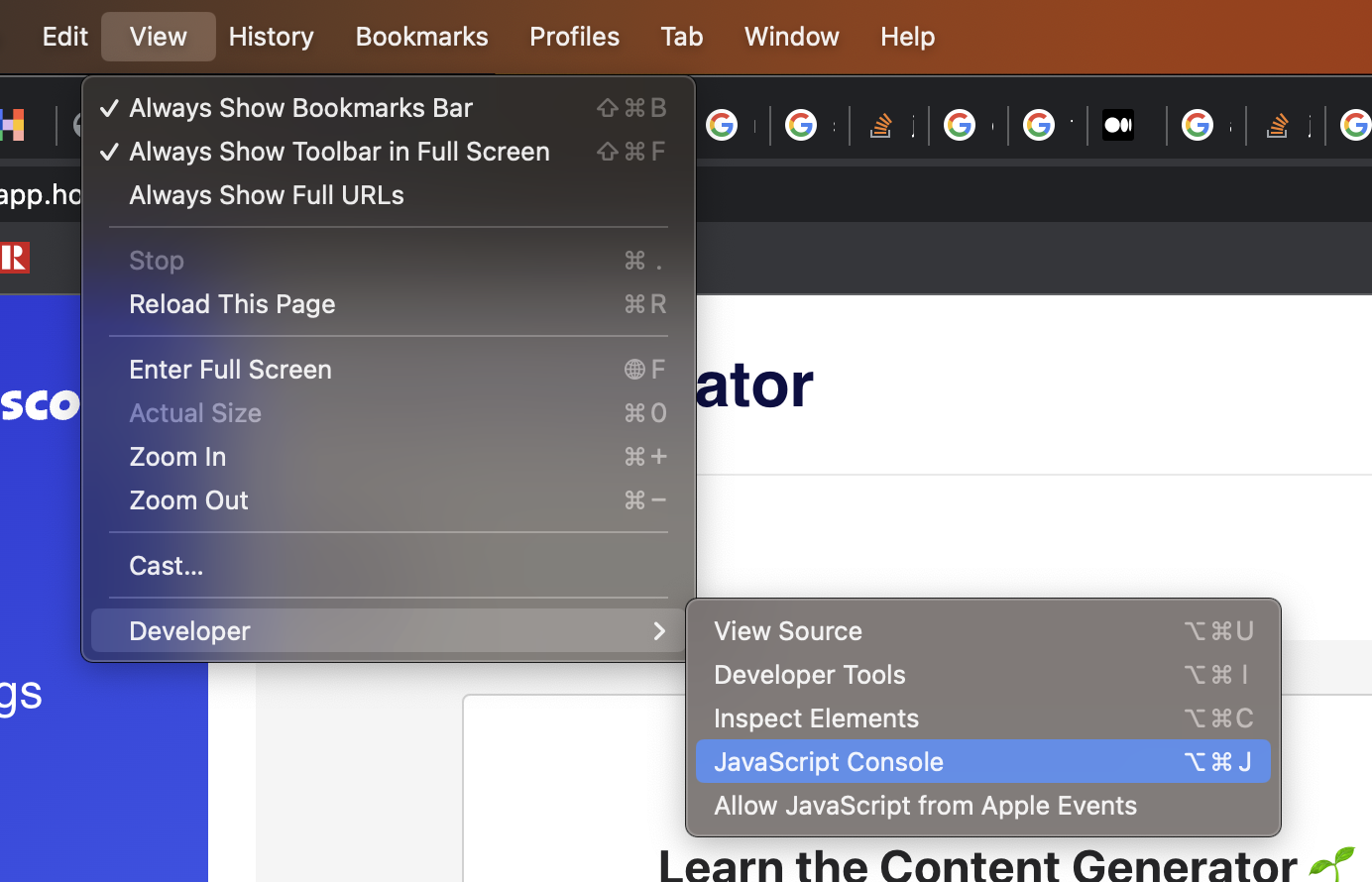Close the open View menu
The height and width of the screenshot is (882, 1372).
click(x=159, y=37)
